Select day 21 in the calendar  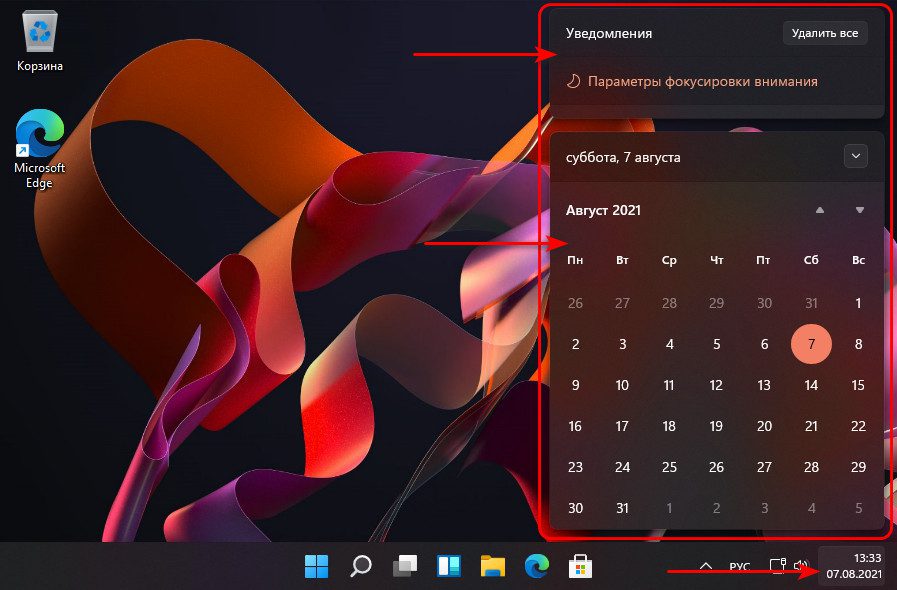pyautogui.click(x=811, y=426)
